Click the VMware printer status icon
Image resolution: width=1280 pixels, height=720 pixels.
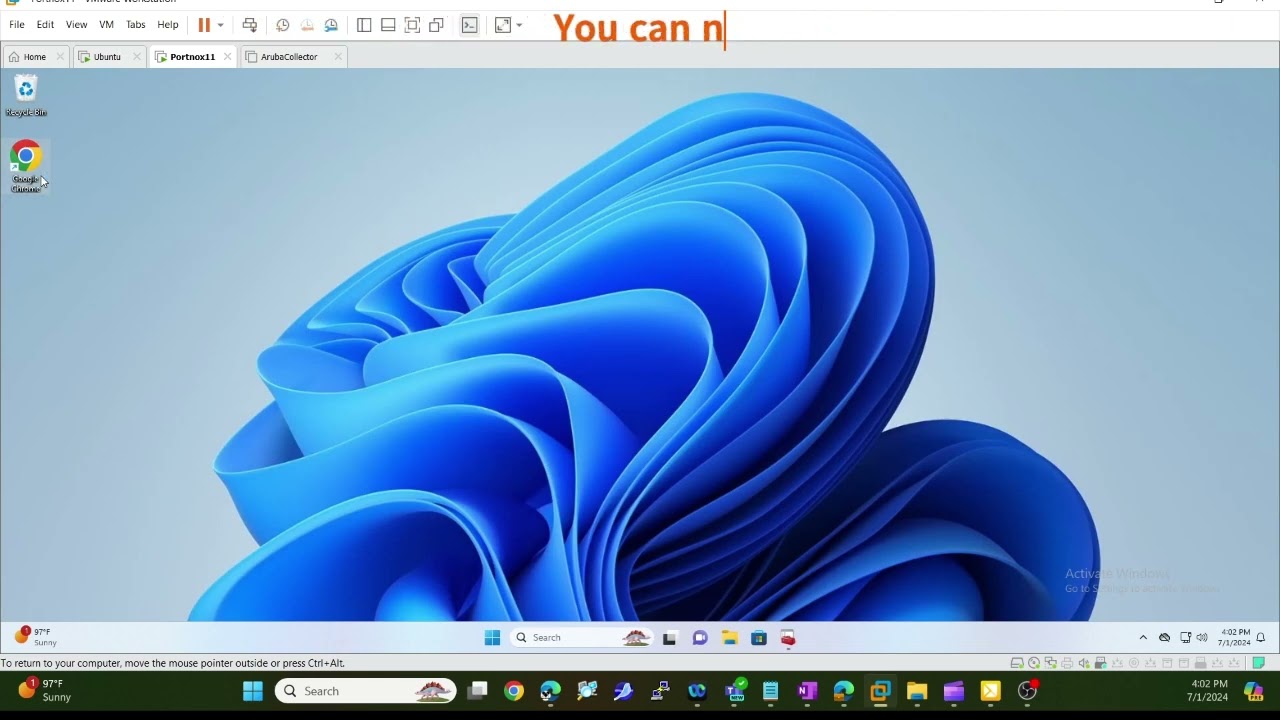[x=1068, y=663]
